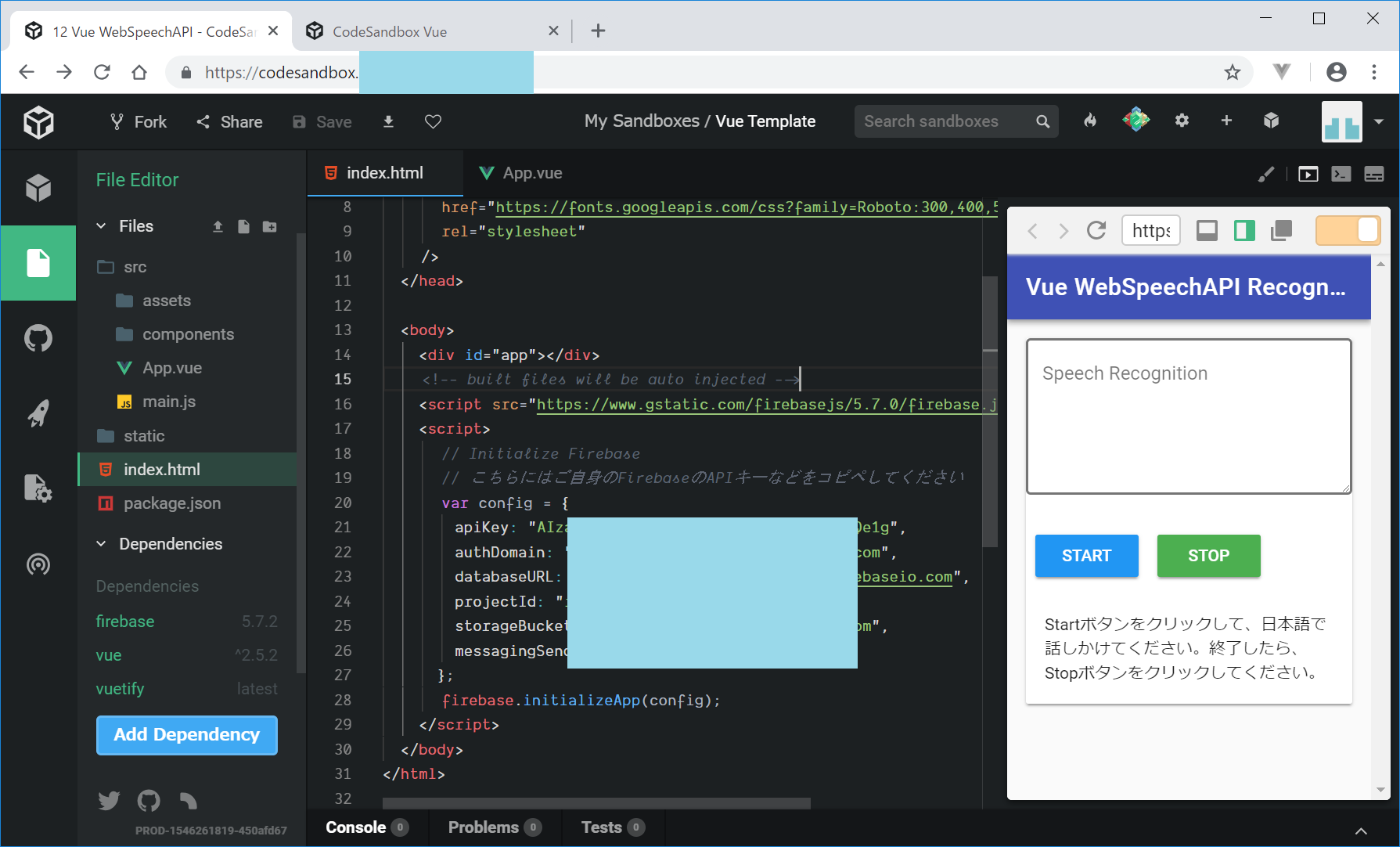
Task: Go forward in preview browser
Action: (x=1063, y=230)
